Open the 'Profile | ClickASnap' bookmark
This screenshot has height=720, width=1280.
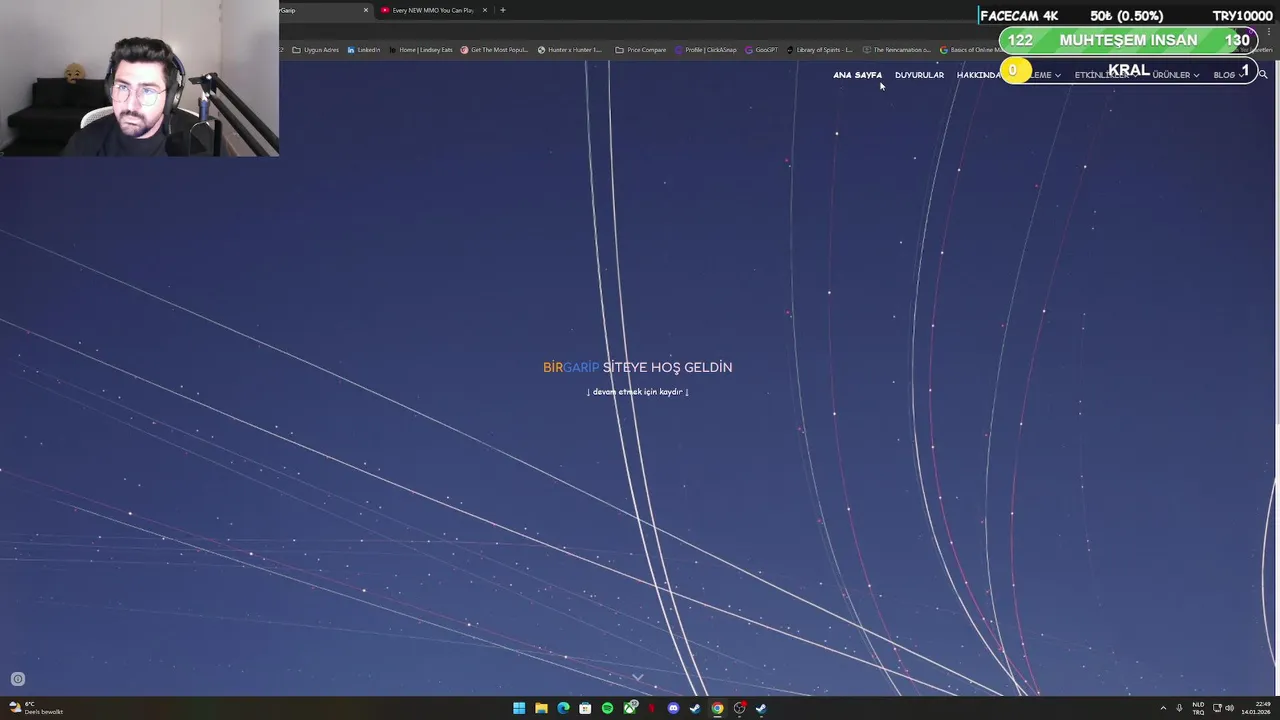tap(706, 50)
